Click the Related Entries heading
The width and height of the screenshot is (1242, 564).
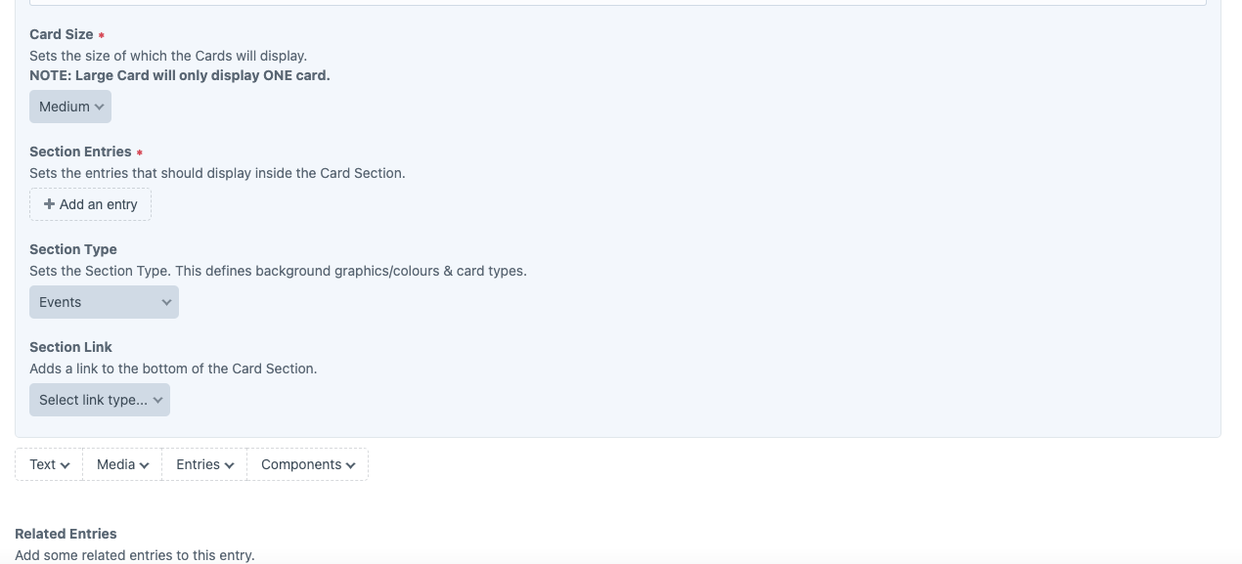click(x=65, y=534)
